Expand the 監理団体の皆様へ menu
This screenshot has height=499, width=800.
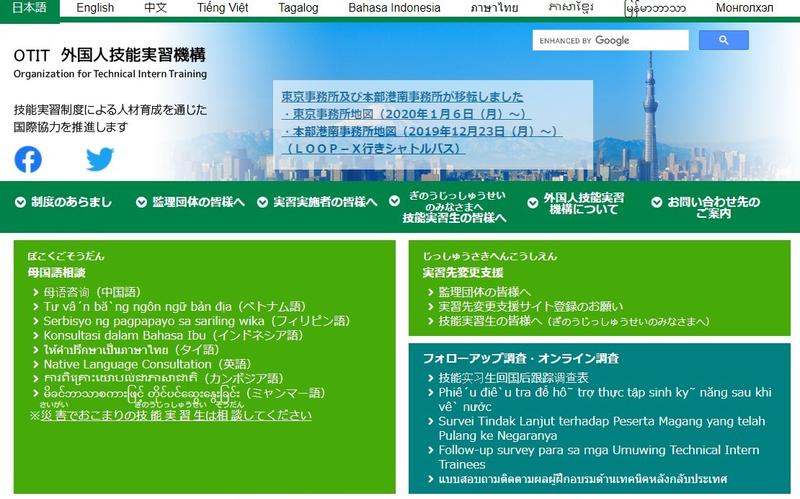pos(190,202)
